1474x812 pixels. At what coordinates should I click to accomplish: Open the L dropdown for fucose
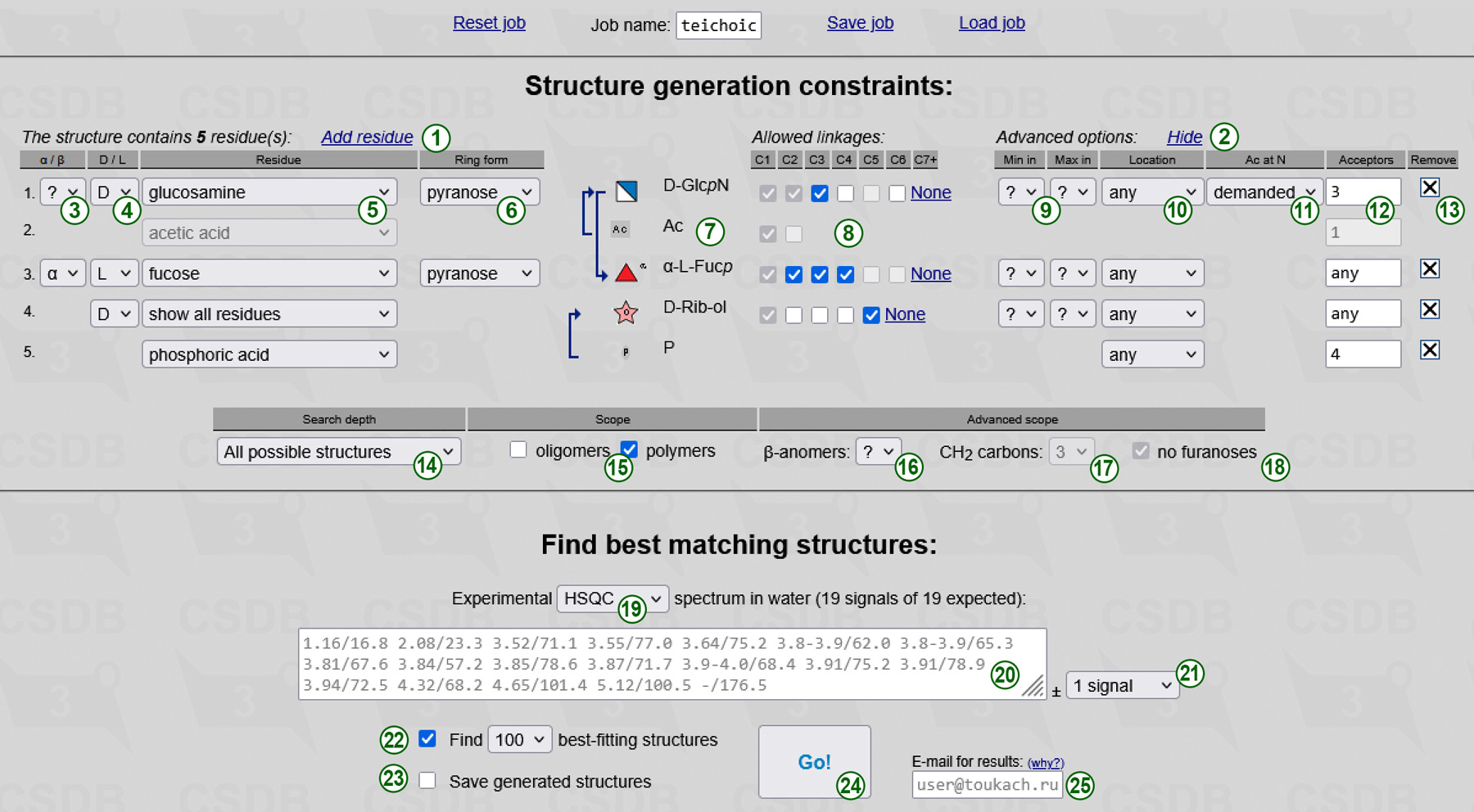(114, 273)
